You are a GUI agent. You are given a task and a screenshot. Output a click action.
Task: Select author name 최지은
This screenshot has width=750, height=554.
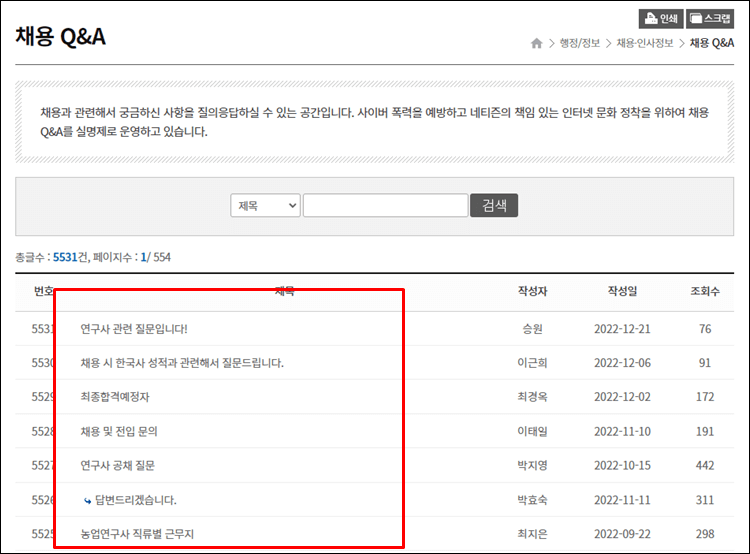tap(532, 534)
